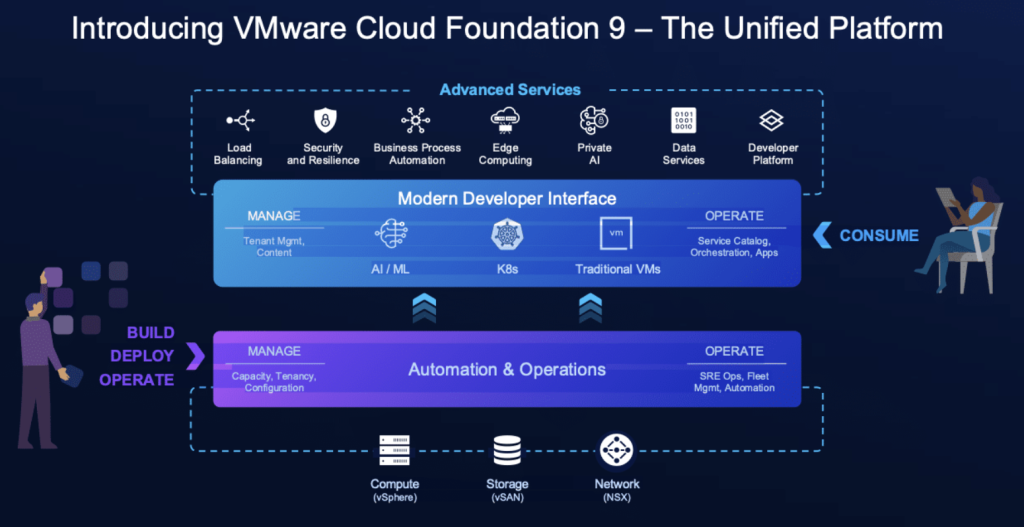Viewport: 1024px width, 527px height.
Task: Click the 'Data Services' label
Action: tap(684, 154)
